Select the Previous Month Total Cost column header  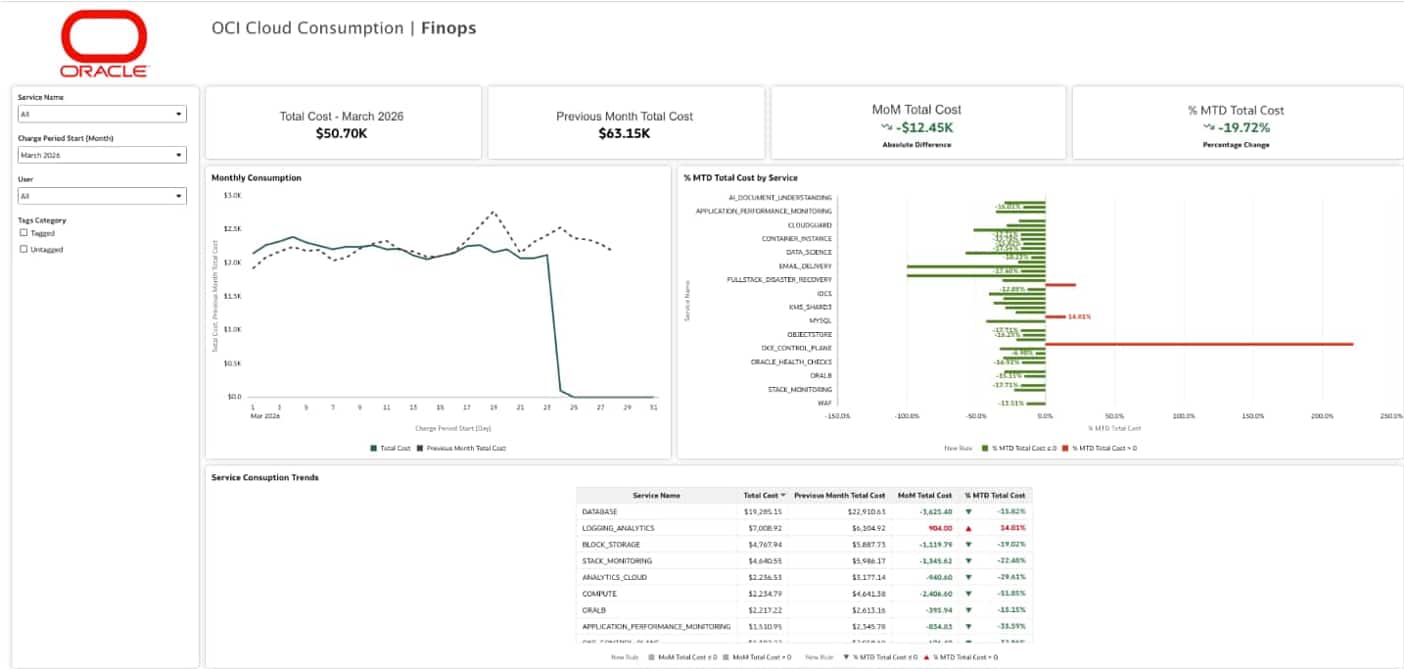click(x=840, y=495)
